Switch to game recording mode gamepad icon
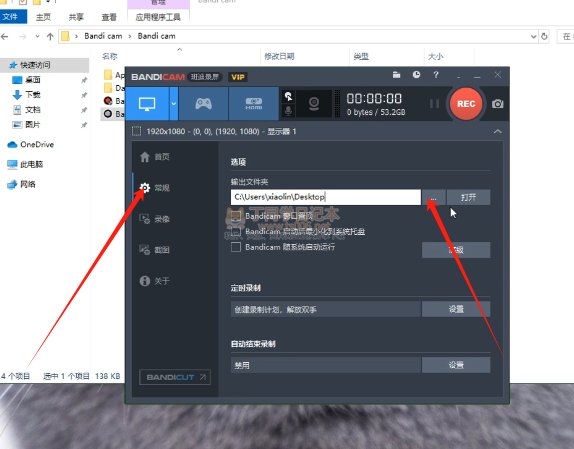Image resolution: width=574 pixels, height=449 pixels. click(204, 104)
